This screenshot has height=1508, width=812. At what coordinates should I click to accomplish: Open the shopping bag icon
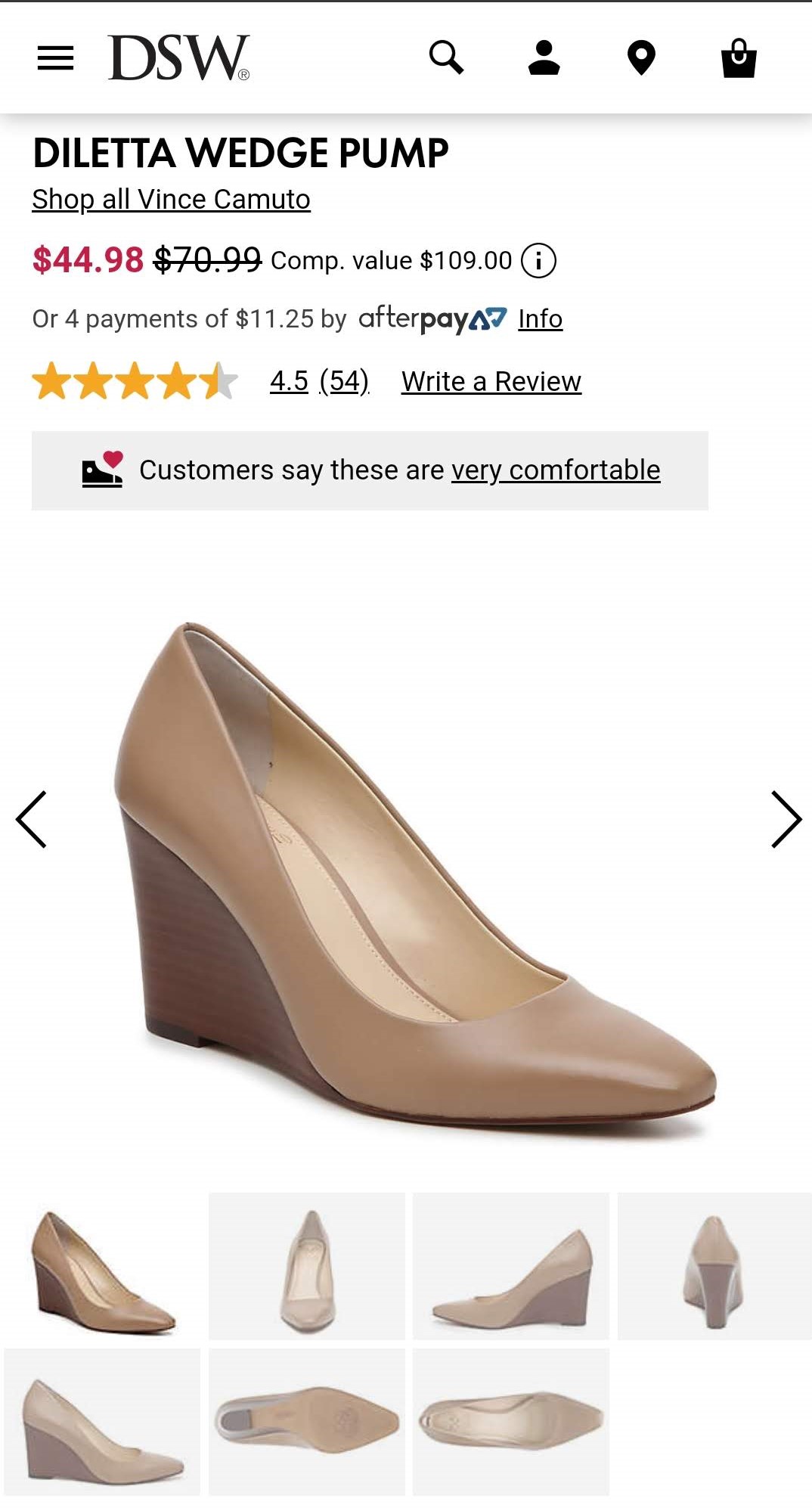point(739,57)
